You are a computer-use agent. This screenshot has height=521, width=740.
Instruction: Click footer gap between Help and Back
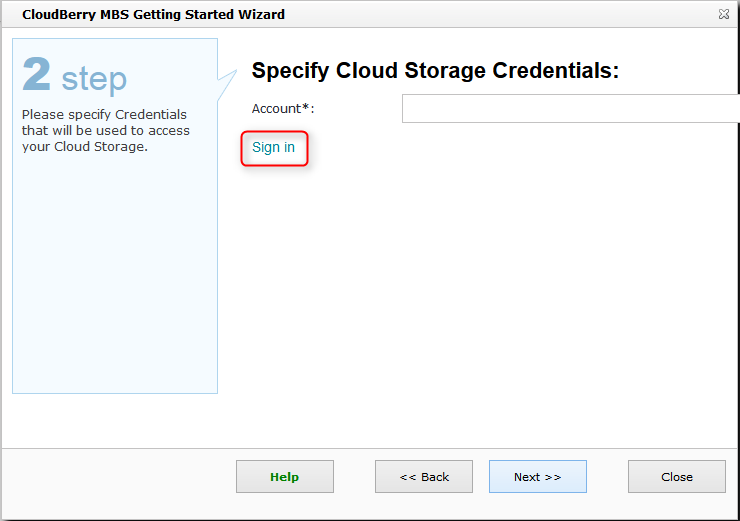click(354, 477)
